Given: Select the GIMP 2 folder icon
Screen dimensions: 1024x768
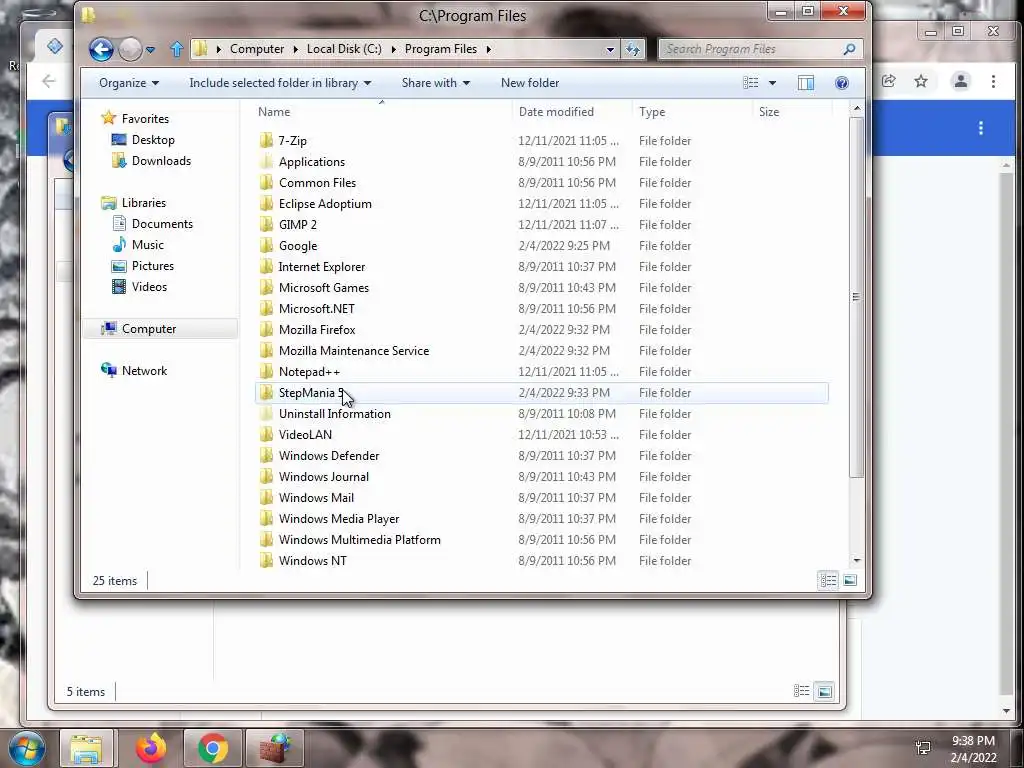Looking at the screenshot, I should [x=266, y=225].
